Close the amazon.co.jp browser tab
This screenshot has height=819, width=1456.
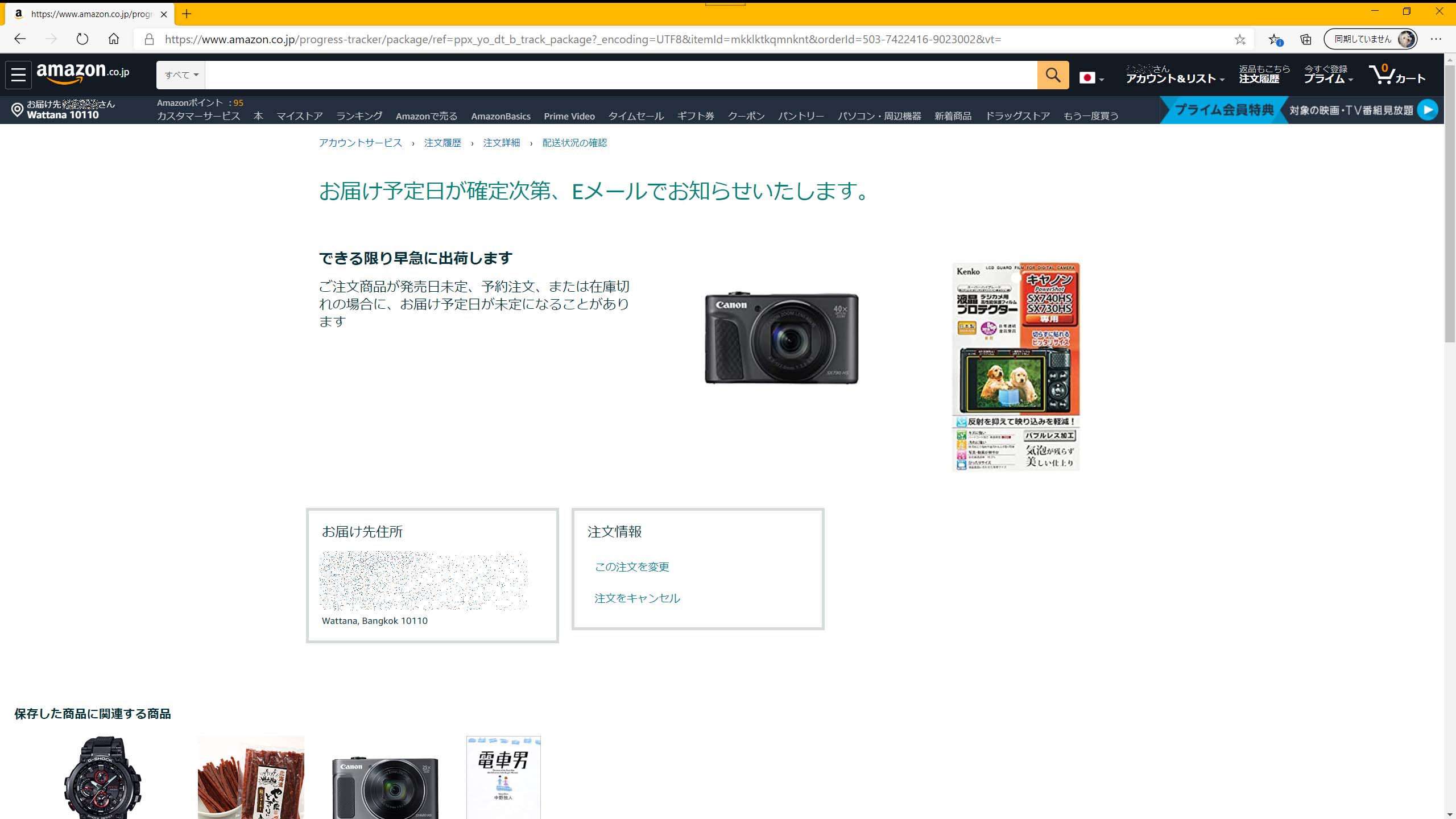tap(164, 14)
